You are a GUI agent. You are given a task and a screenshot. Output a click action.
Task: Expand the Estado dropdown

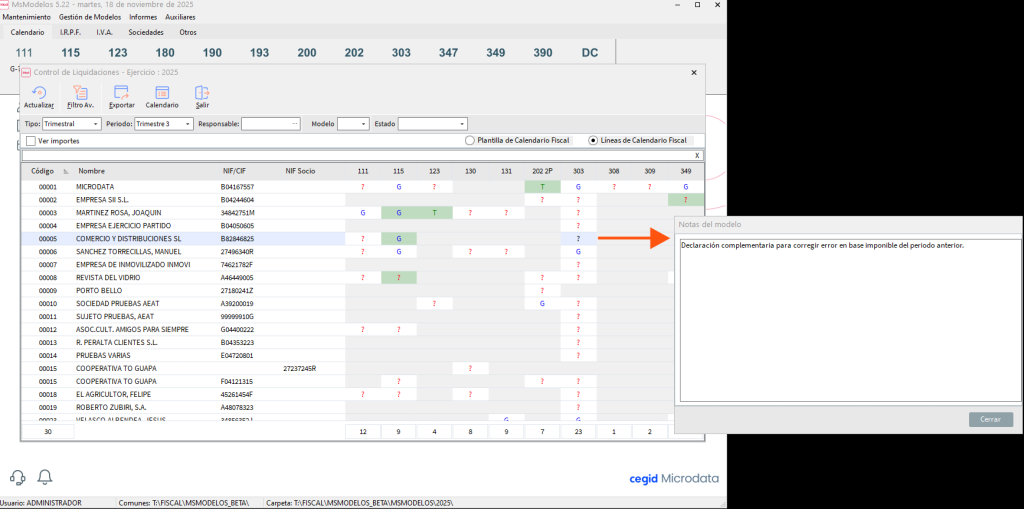(x=462, y=124)
